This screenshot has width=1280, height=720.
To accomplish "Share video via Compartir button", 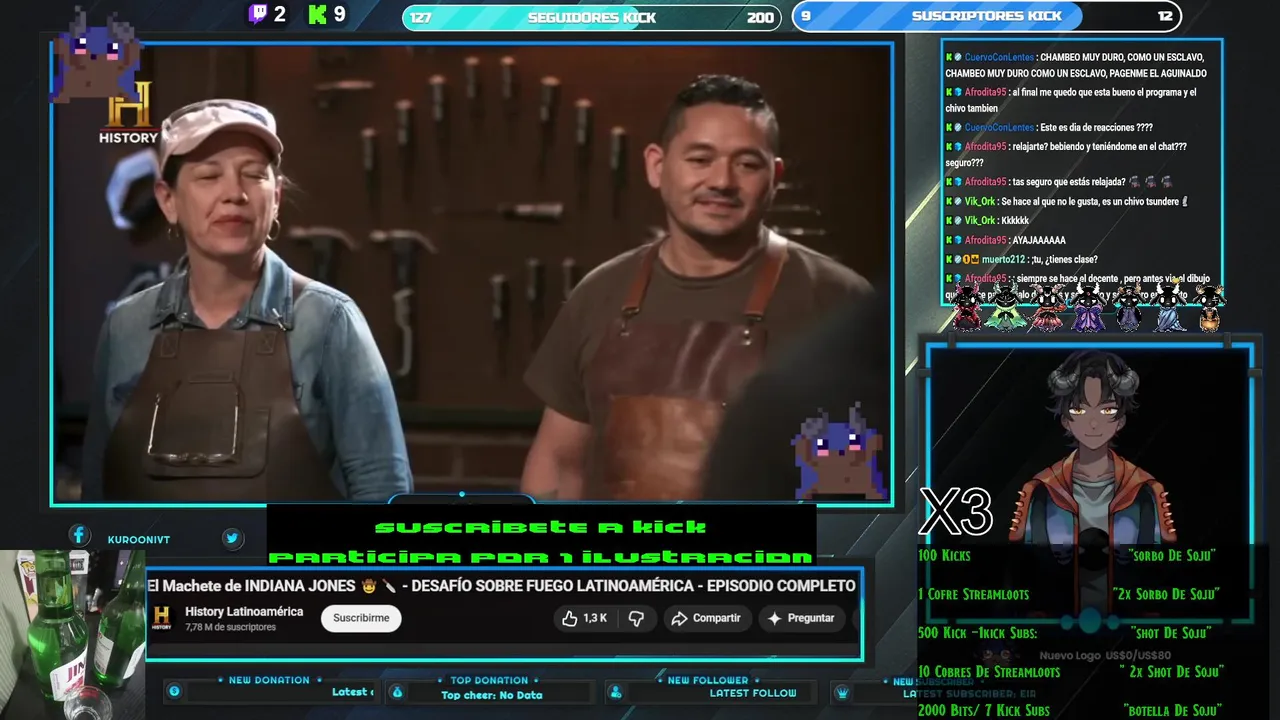I will (706, 618).
